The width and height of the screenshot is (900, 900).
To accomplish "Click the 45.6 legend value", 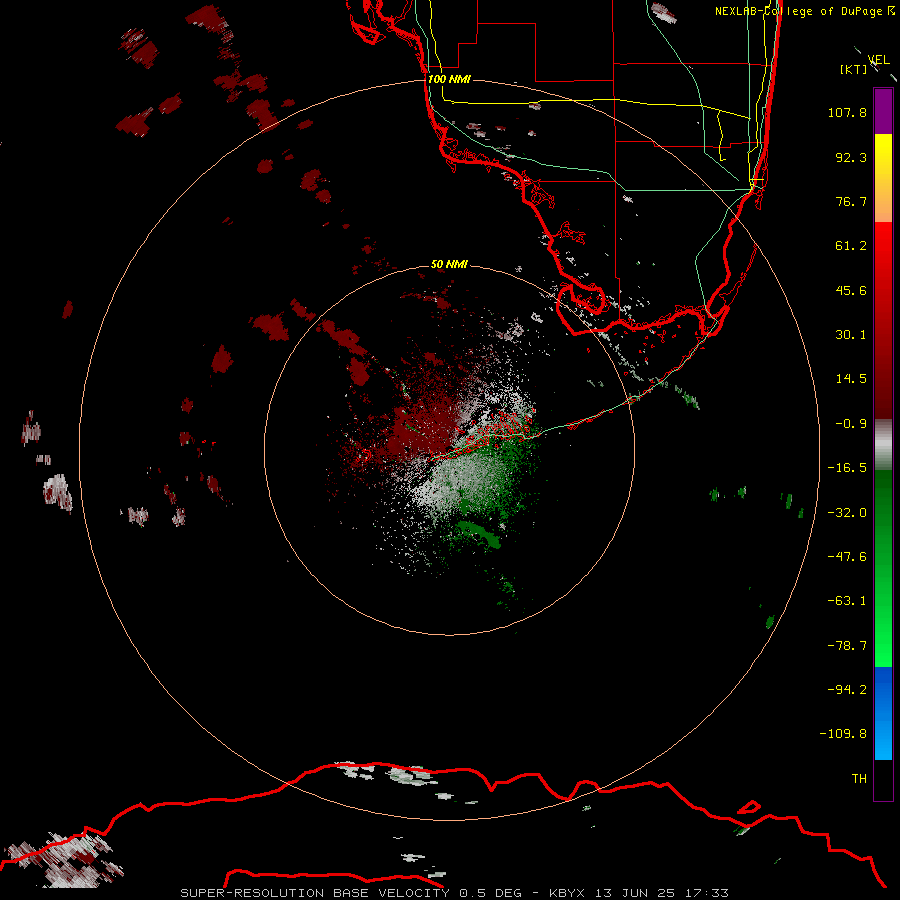I will pos(851,290).
